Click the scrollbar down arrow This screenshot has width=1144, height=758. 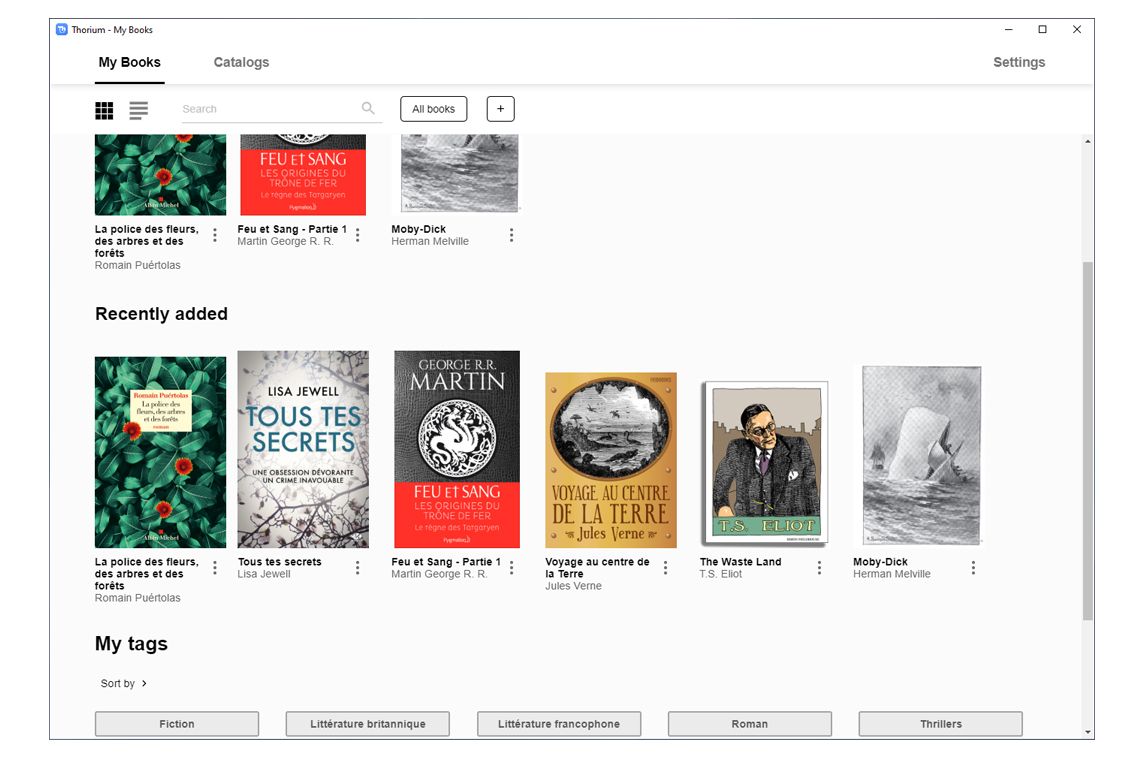[1088, 732]
